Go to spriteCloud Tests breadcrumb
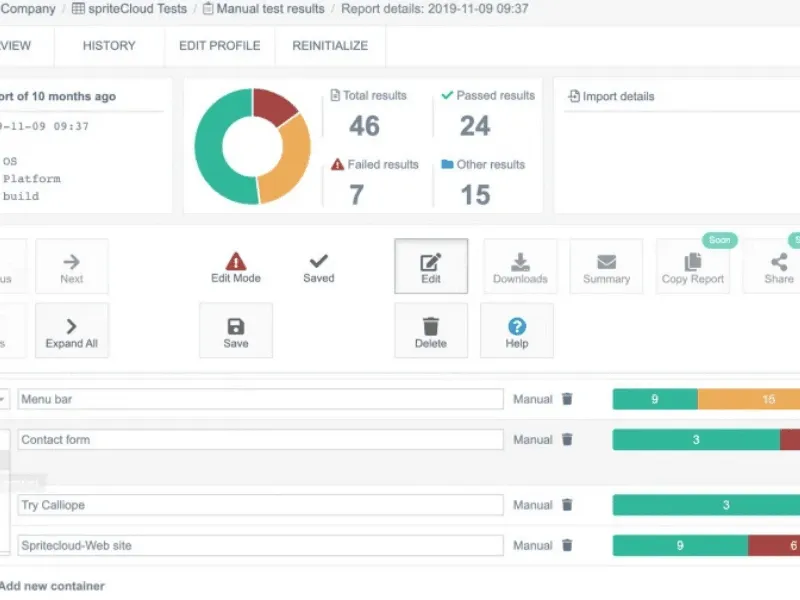 pos(130,9)
